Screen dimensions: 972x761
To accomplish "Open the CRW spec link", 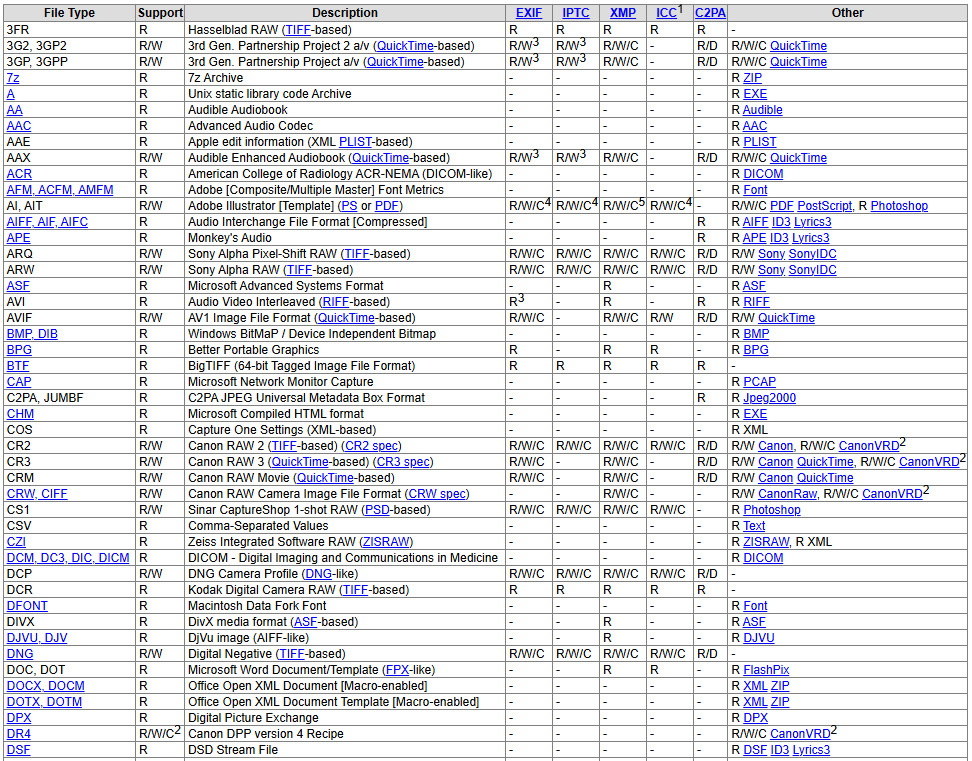I will pyautogui.click(x=437, y=494).
